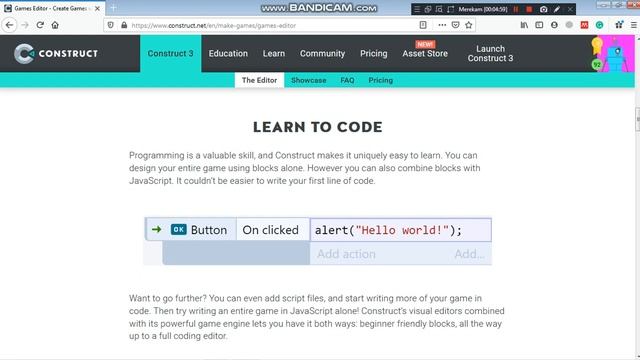Open the Community menu

tap(322, 53)
